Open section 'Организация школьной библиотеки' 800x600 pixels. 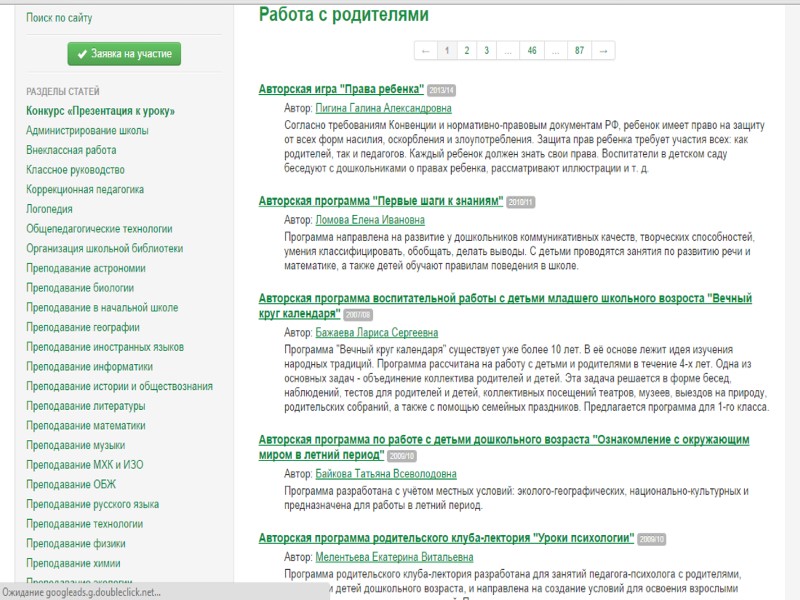pos(104,248)
